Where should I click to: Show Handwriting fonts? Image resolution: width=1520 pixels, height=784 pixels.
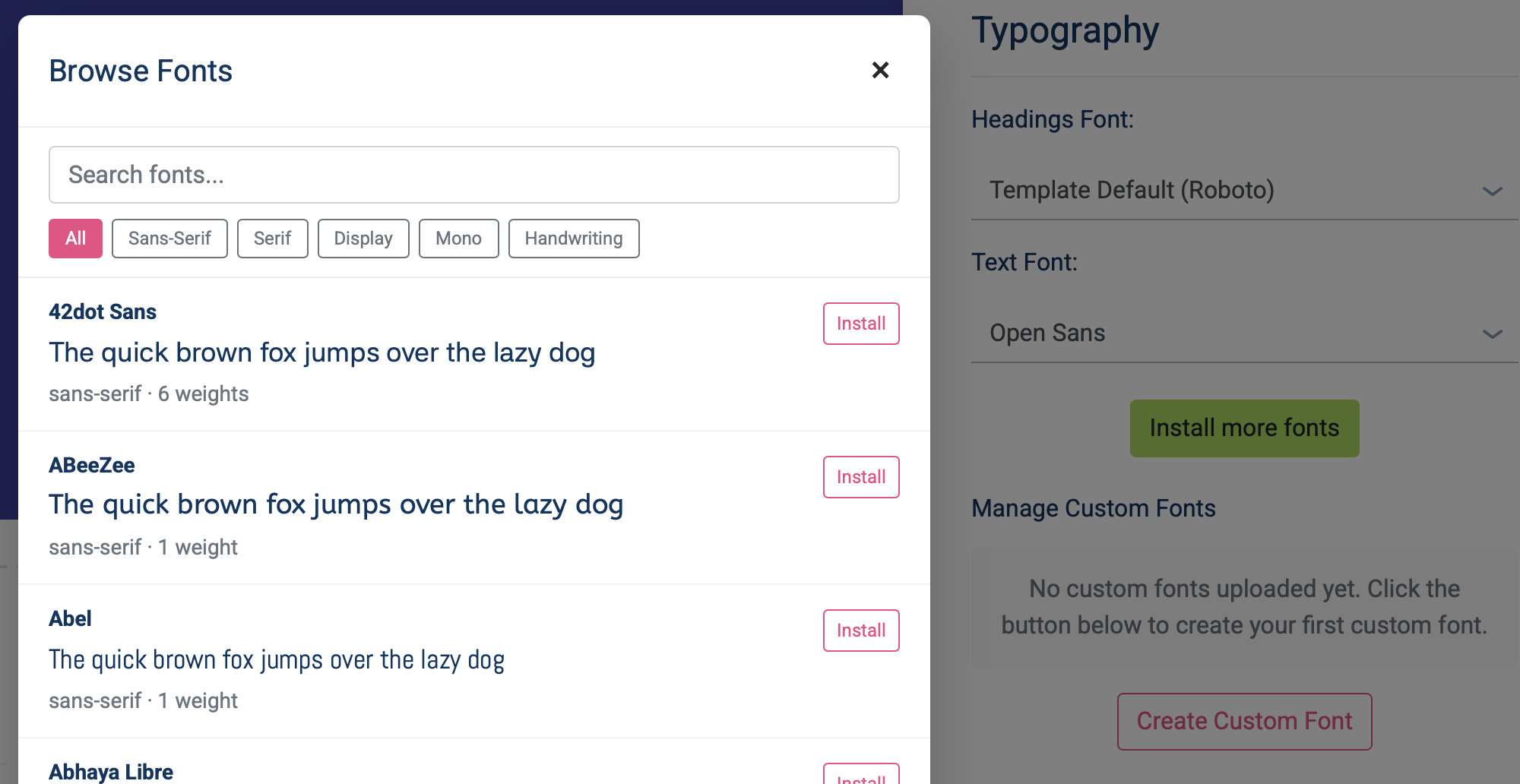573,239
